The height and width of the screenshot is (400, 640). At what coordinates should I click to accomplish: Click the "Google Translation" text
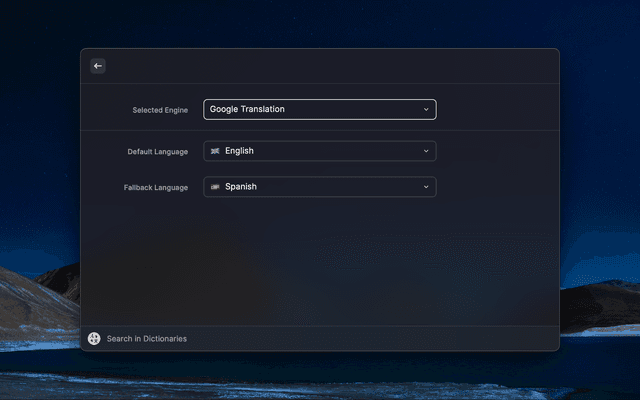[247, 109]
